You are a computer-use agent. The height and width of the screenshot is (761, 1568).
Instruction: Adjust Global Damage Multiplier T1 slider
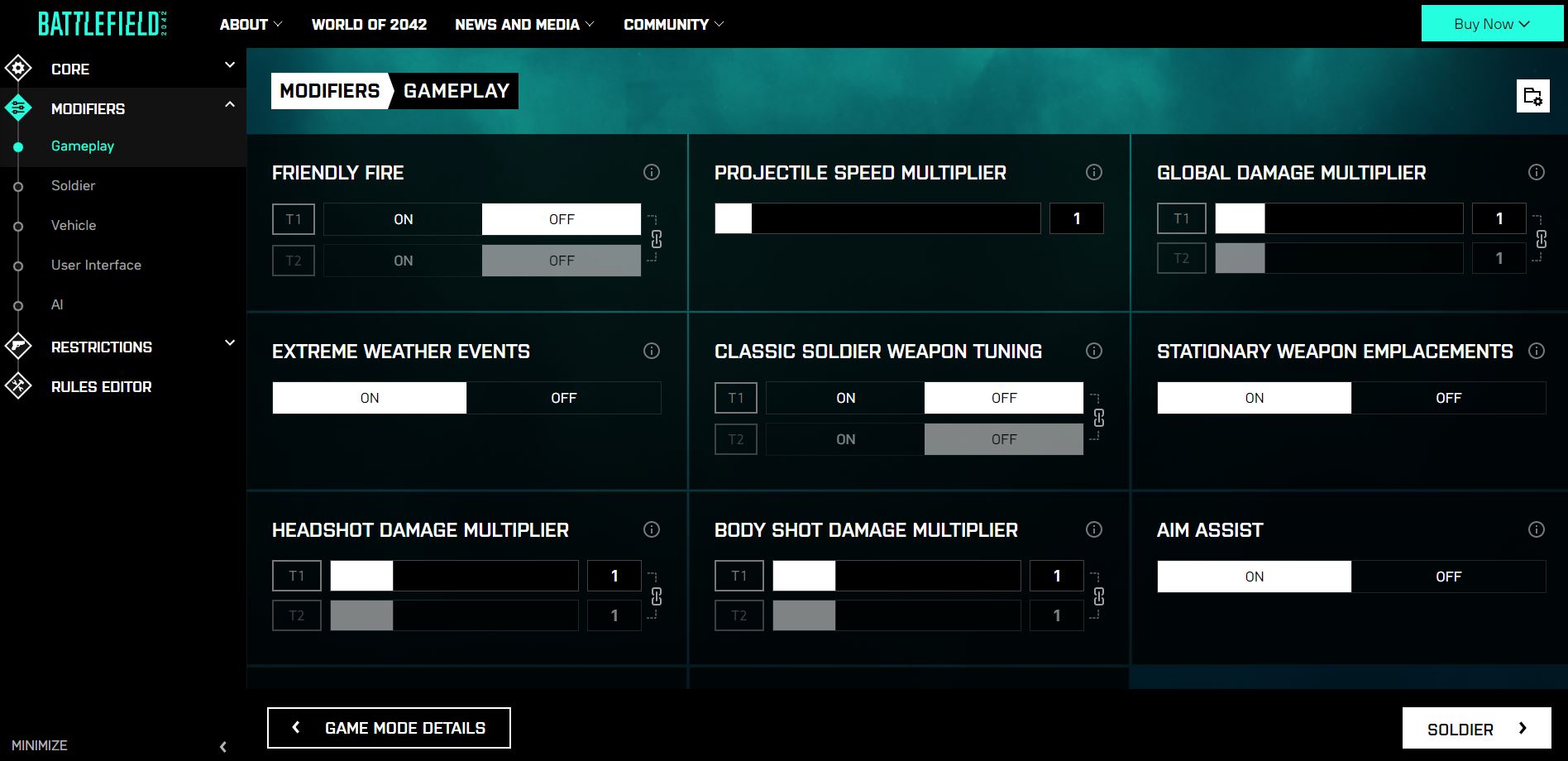tap(1339, 218)
